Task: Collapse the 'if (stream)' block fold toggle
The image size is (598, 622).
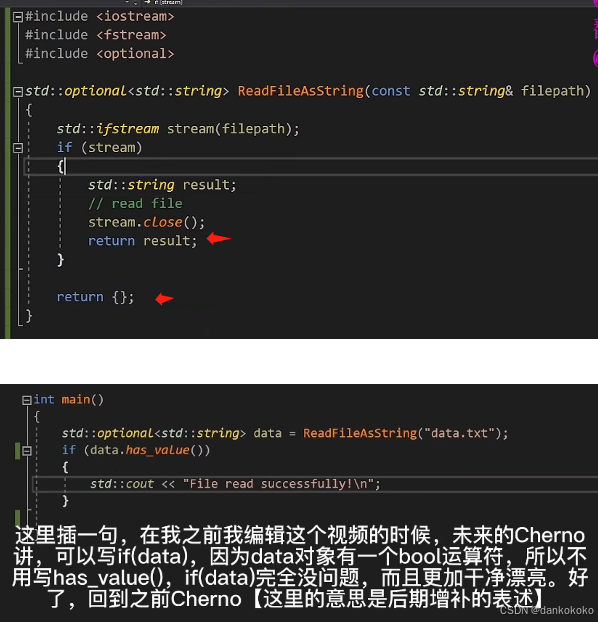Action: pyautogui.click(x=18, y=148)
